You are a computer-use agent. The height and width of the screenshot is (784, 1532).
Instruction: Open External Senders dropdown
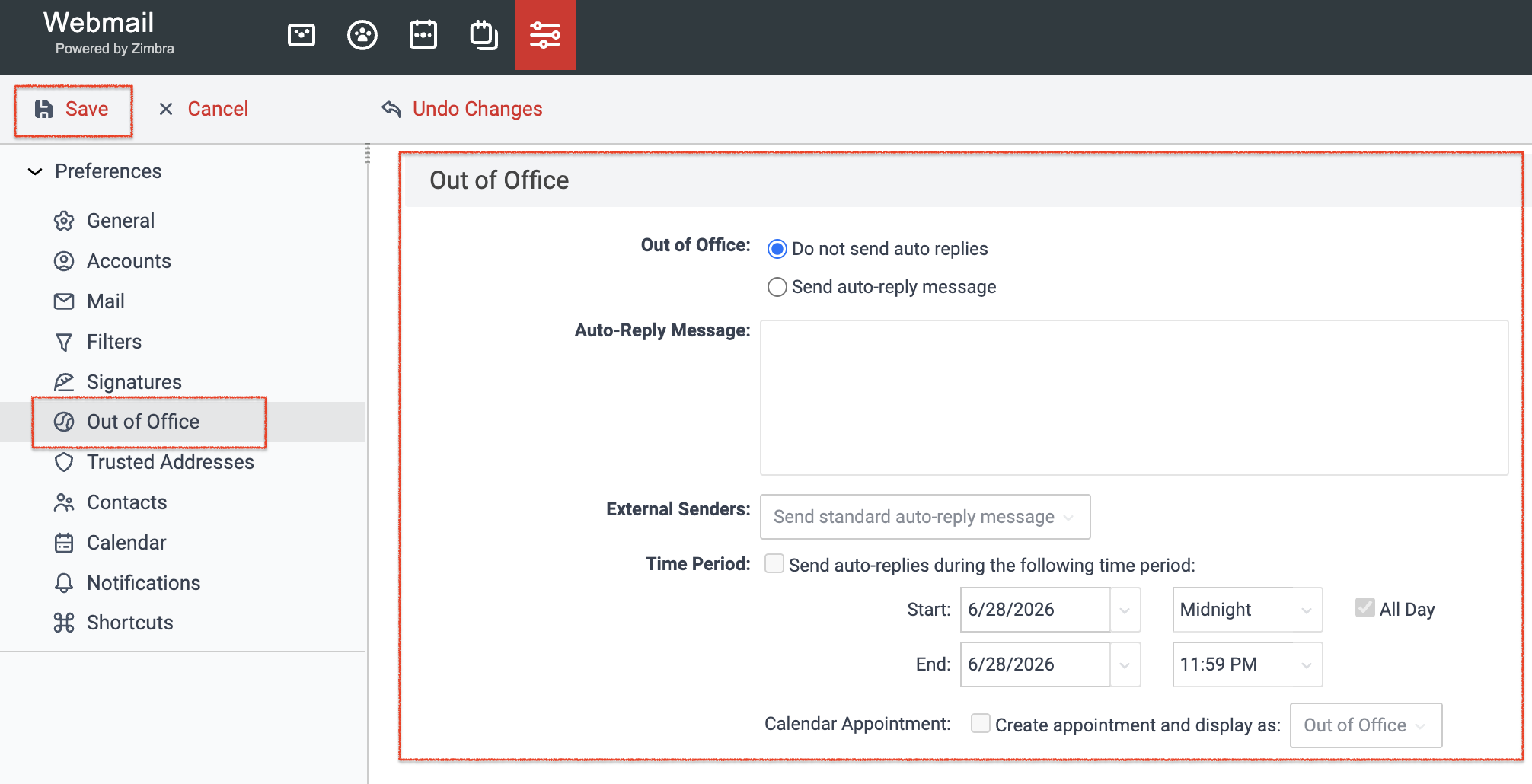(925, 517)
